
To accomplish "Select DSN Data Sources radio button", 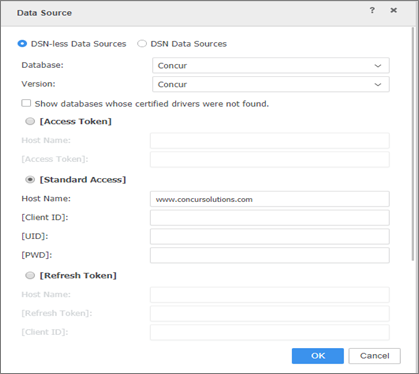I will tap(142, 44).
